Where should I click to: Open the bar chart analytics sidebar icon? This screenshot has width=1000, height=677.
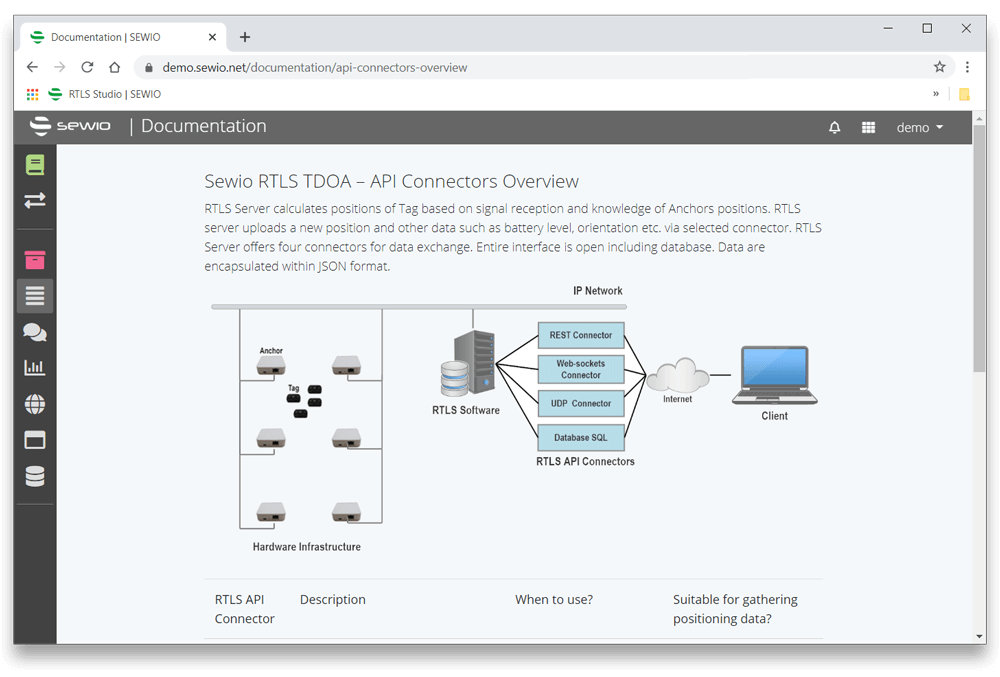click(x=34, y=367)
